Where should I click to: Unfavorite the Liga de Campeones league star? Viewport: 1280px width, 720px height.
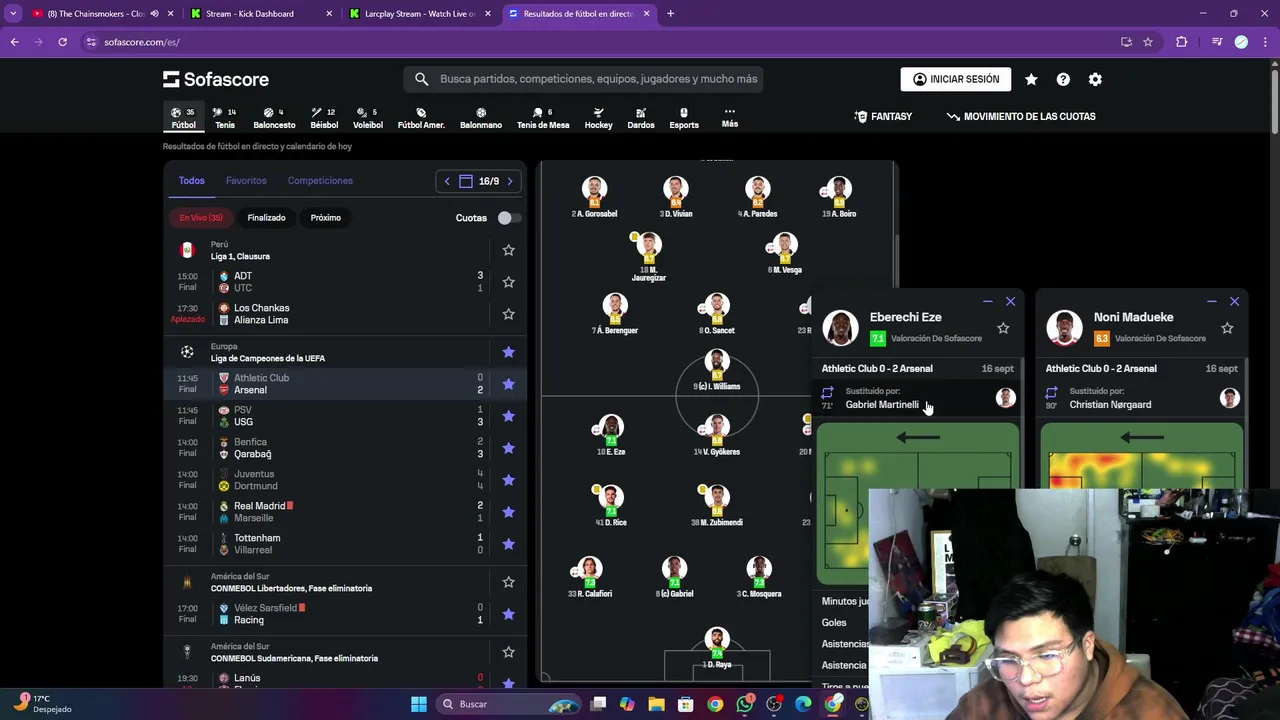point(508,352)
